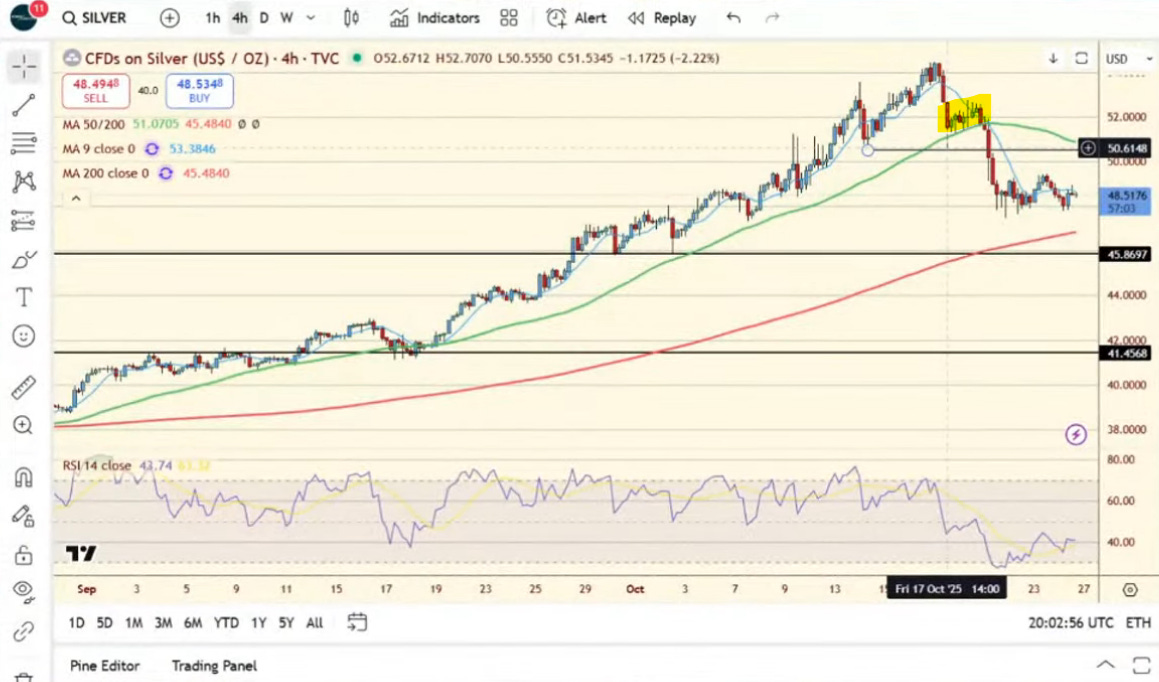Click the purple lightning bolt icon

point(1075,434)
